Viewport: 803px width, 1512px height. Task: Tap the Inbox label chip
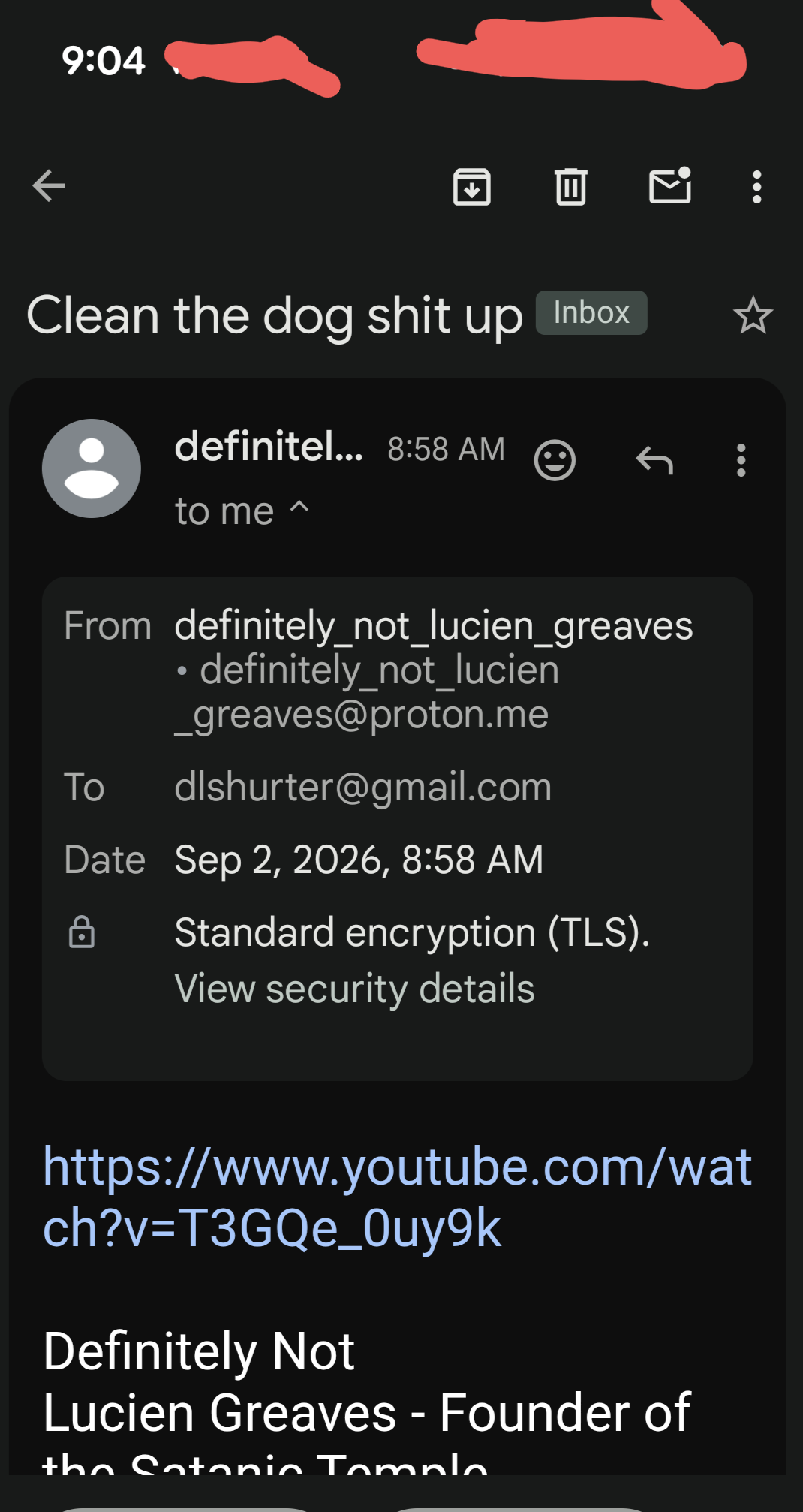coord(591,312)
